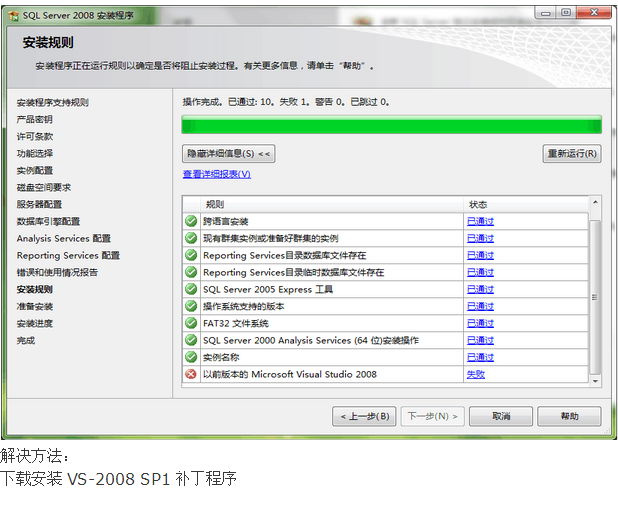Click check icon for SQL Server 2000 Analysis Services
The width and height of the screenshot is (618, 510).
(x=191, y=340)
